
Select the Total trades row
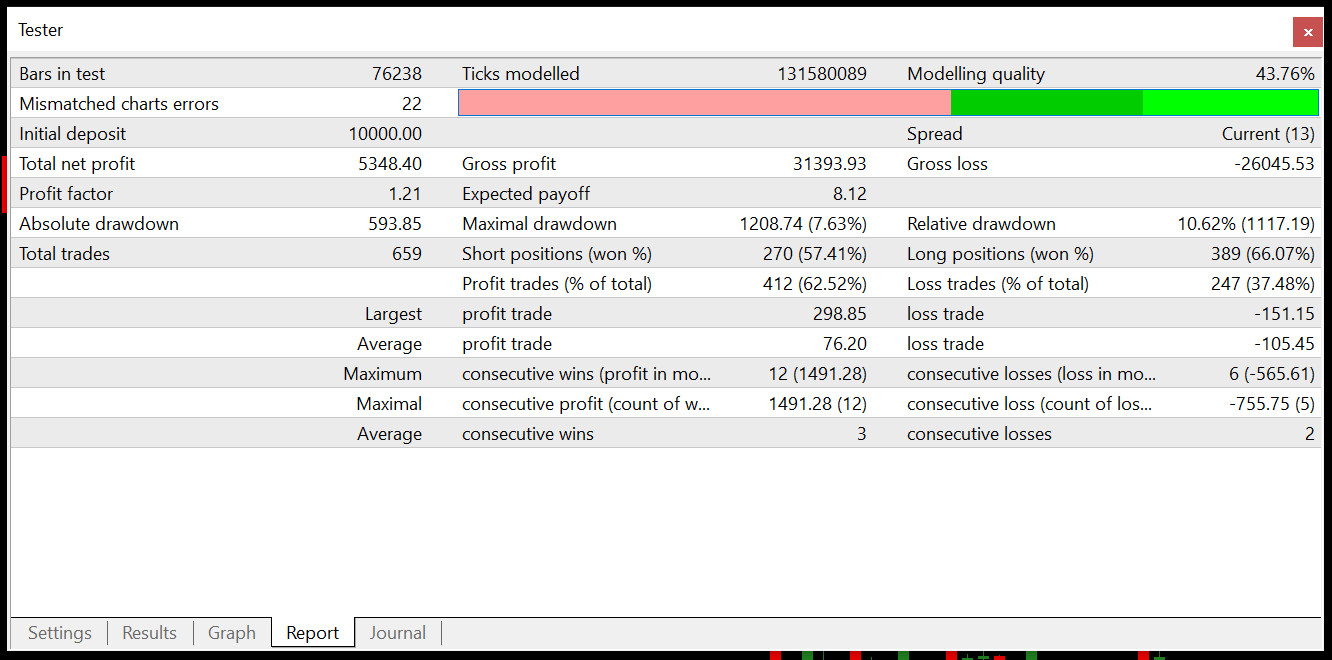click(x=666, y=253)
